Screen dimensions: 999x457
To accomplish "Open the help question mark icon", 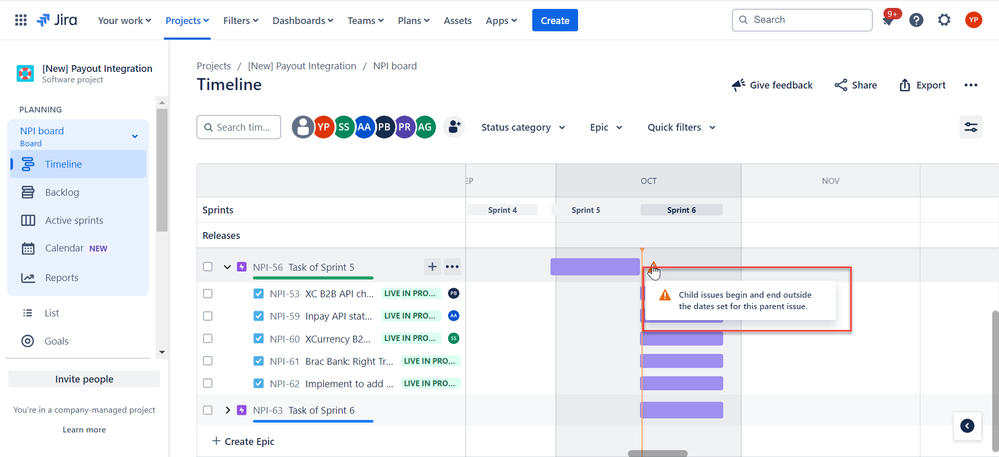I will 916,20.
